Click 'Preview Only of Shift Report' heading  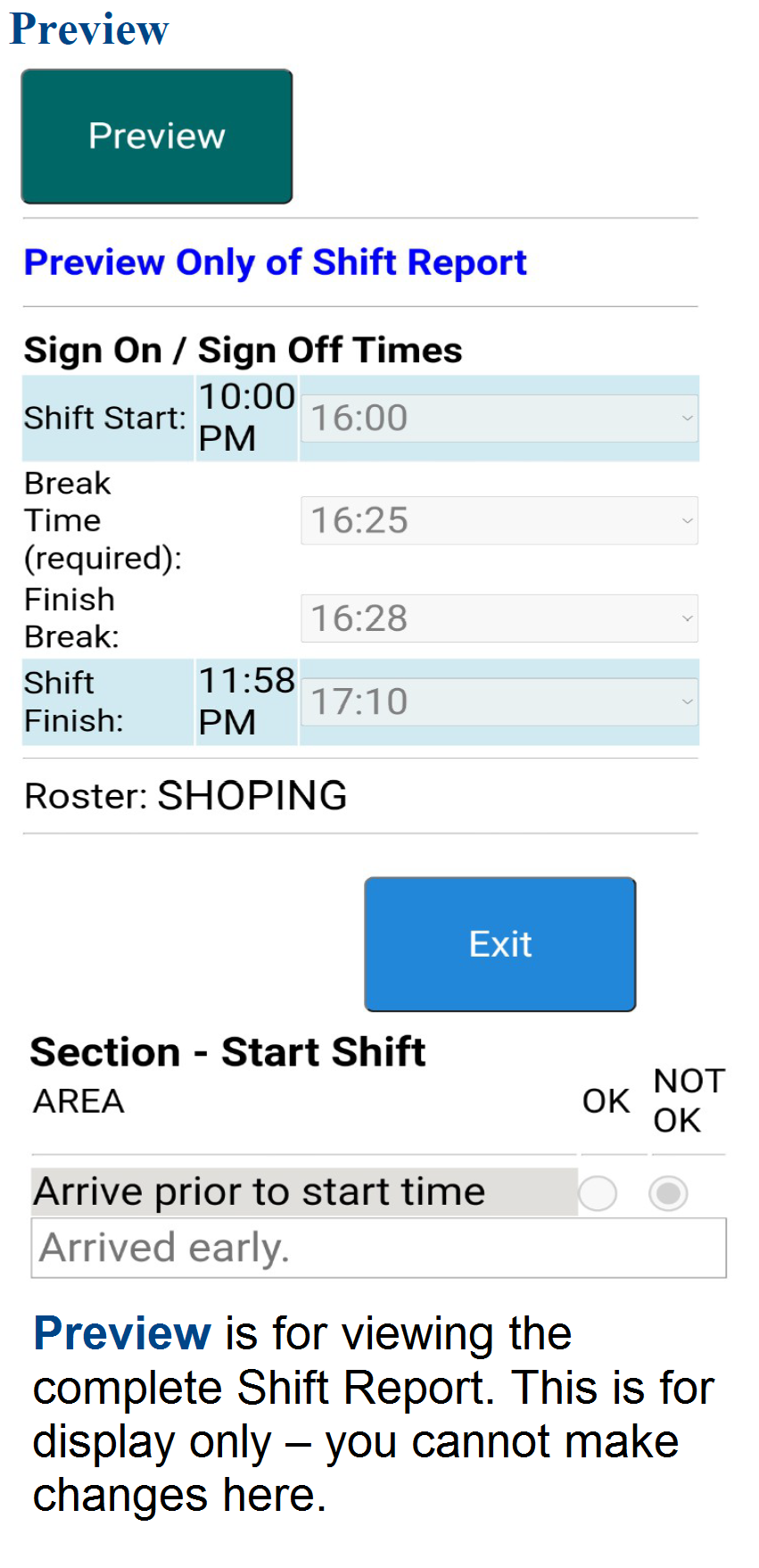[275, 262]
